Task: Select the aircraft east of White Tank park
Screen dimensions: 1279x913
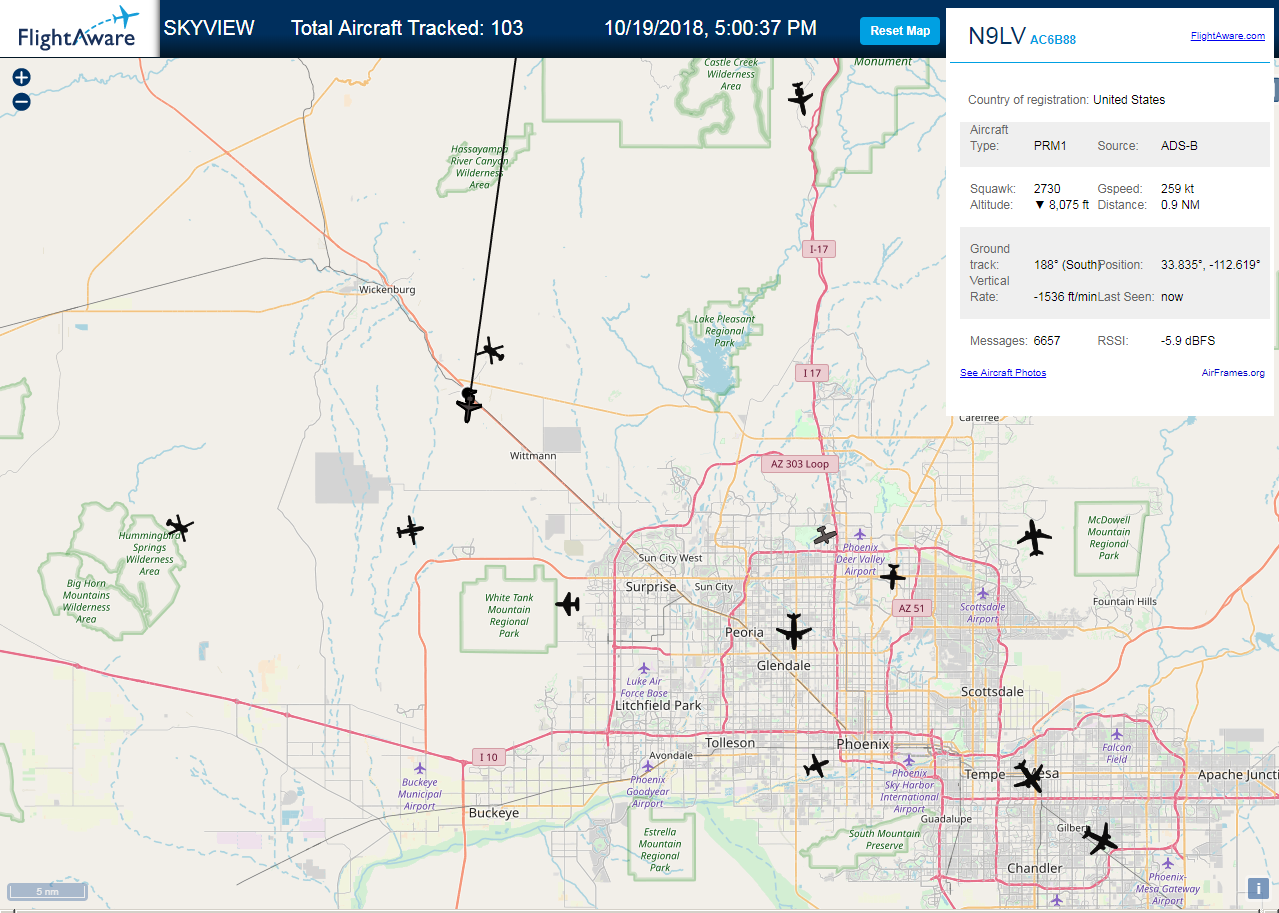Action: 567,604
